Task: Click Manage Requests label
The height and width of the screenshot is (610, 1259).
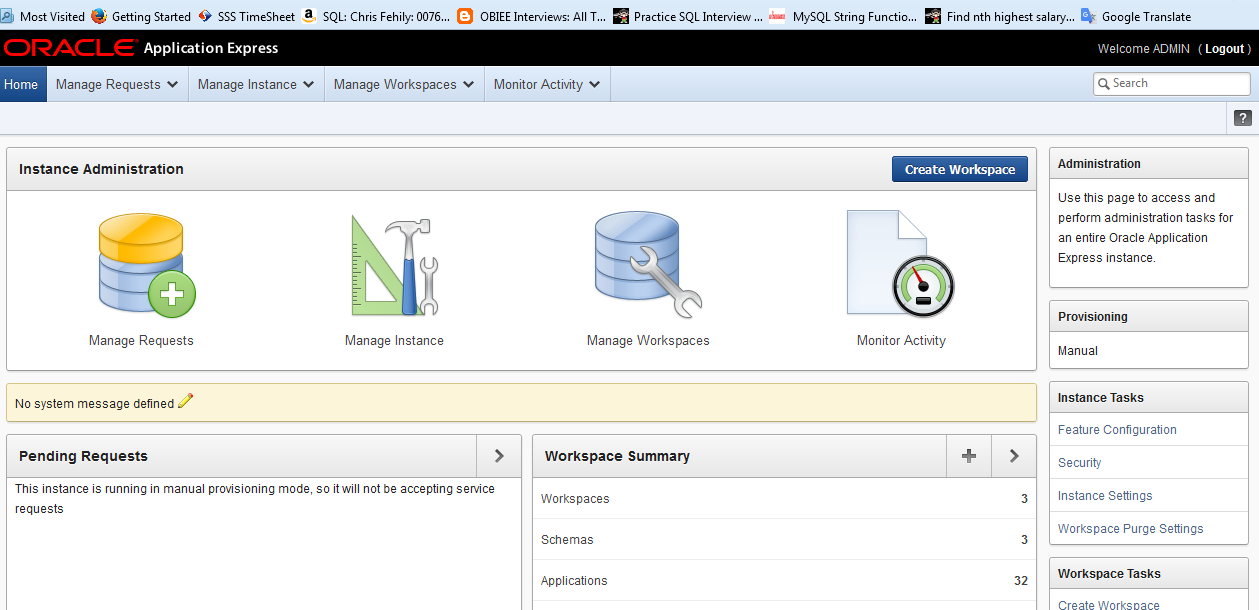Action: coord(141,341)
